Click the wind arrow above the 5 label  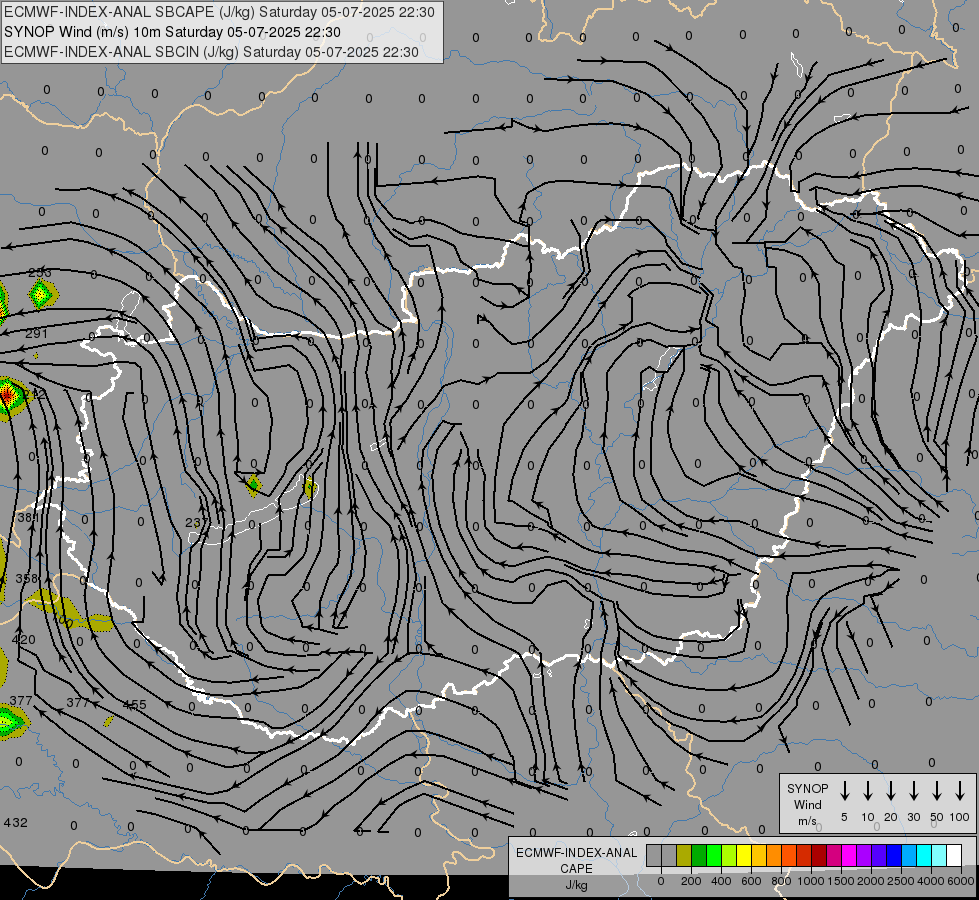844,790
